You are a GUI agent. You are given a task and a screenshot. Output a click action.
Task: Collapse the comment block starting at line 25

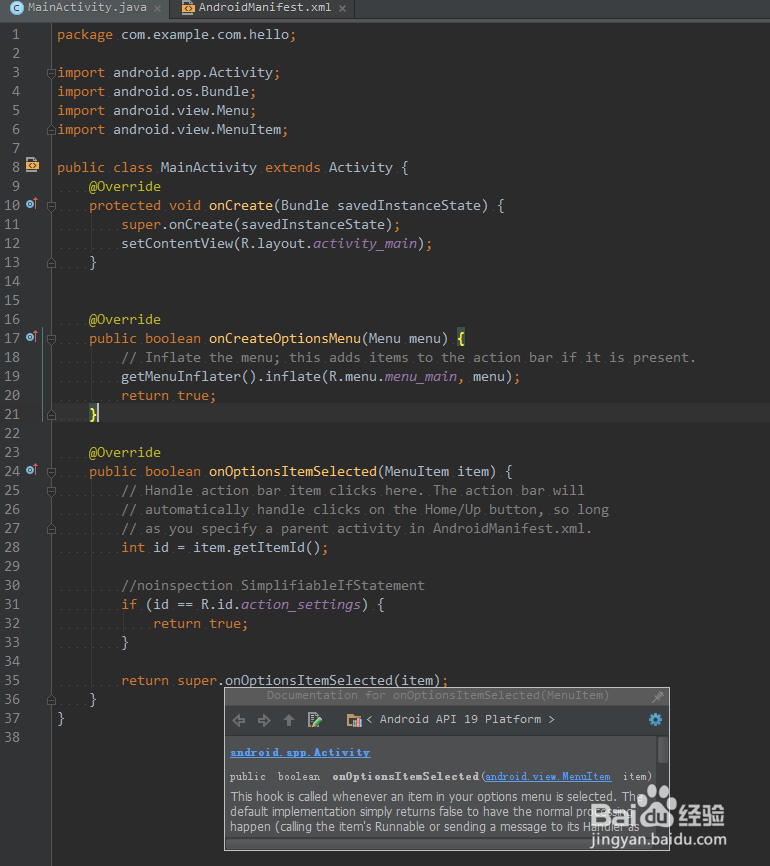(51, 490)
